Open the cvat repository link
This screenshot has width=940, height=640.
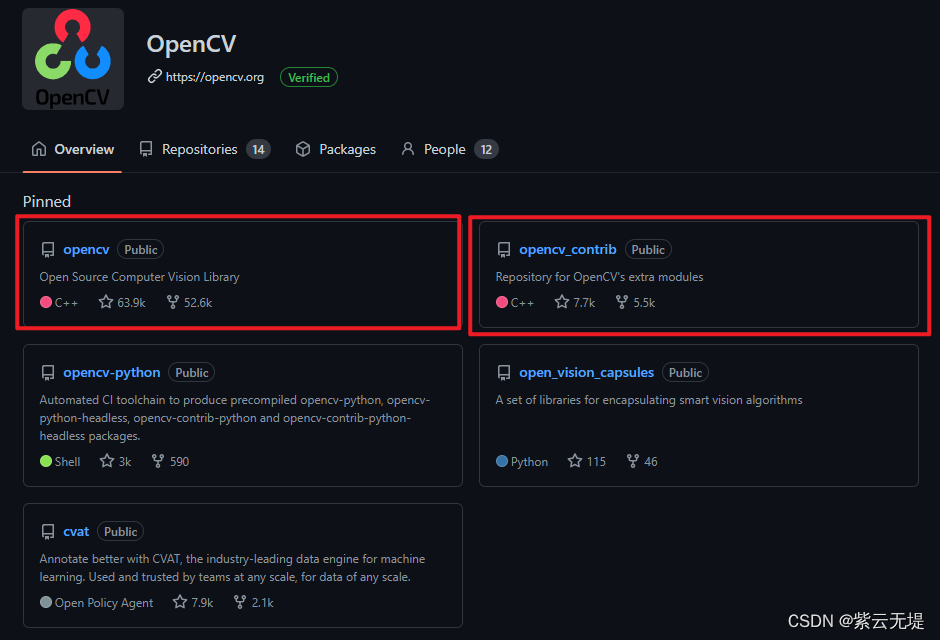(76, 532)
